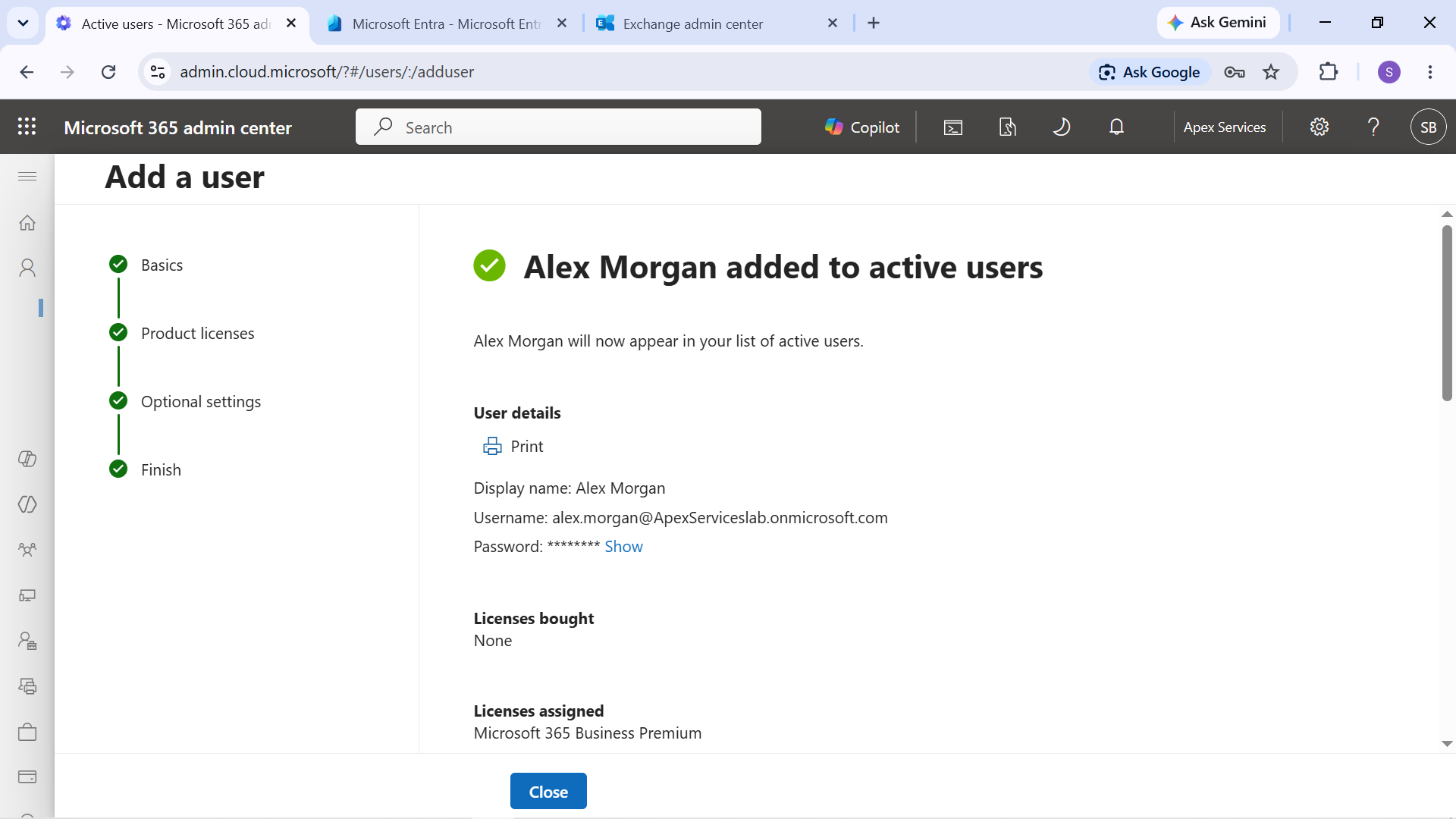1456x819 pixels.
Task: Close the Add a user wizard
Action: point(548,791)
